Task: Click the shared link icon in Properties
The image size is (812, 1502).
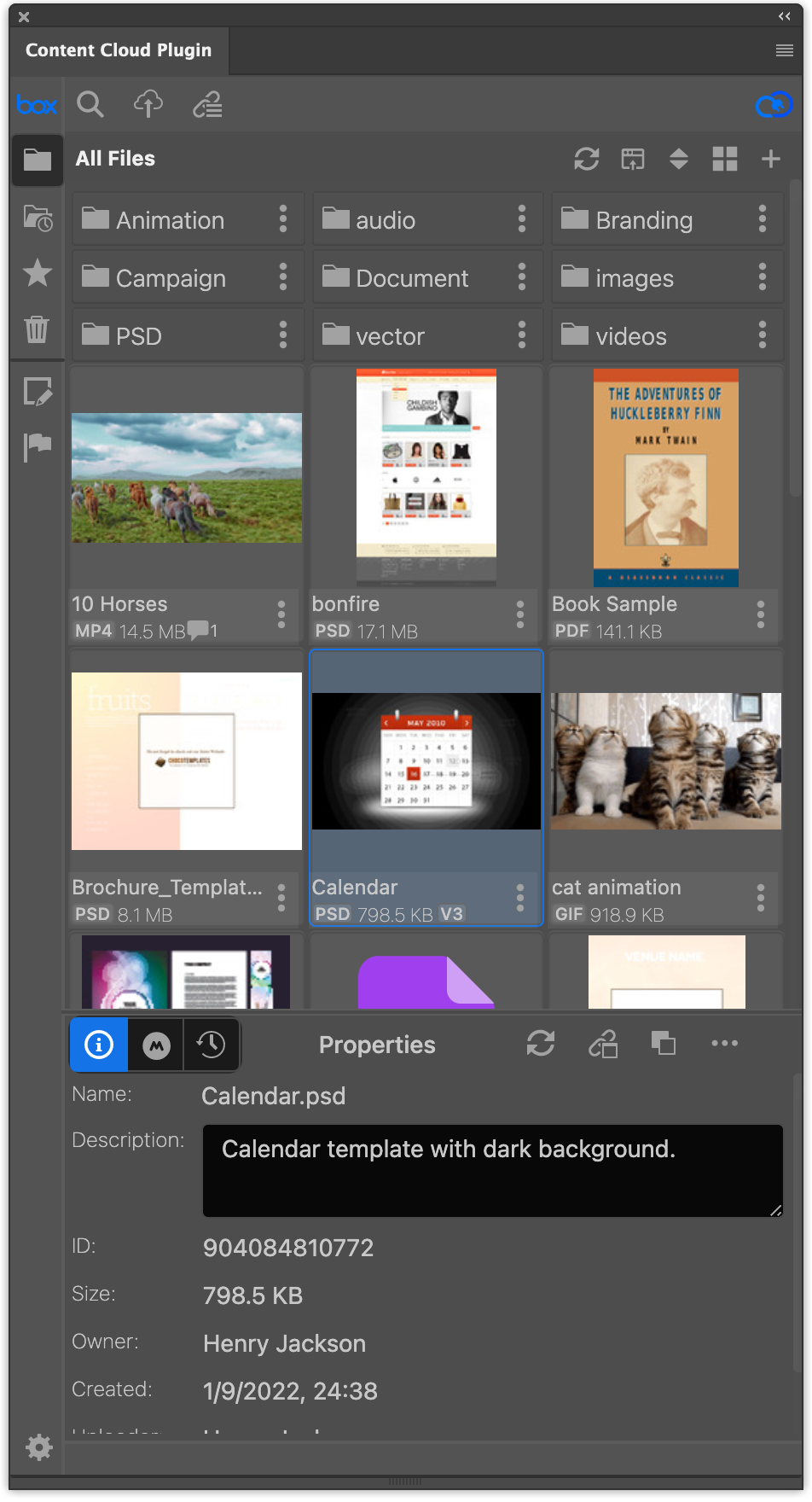Action: 603,1044
